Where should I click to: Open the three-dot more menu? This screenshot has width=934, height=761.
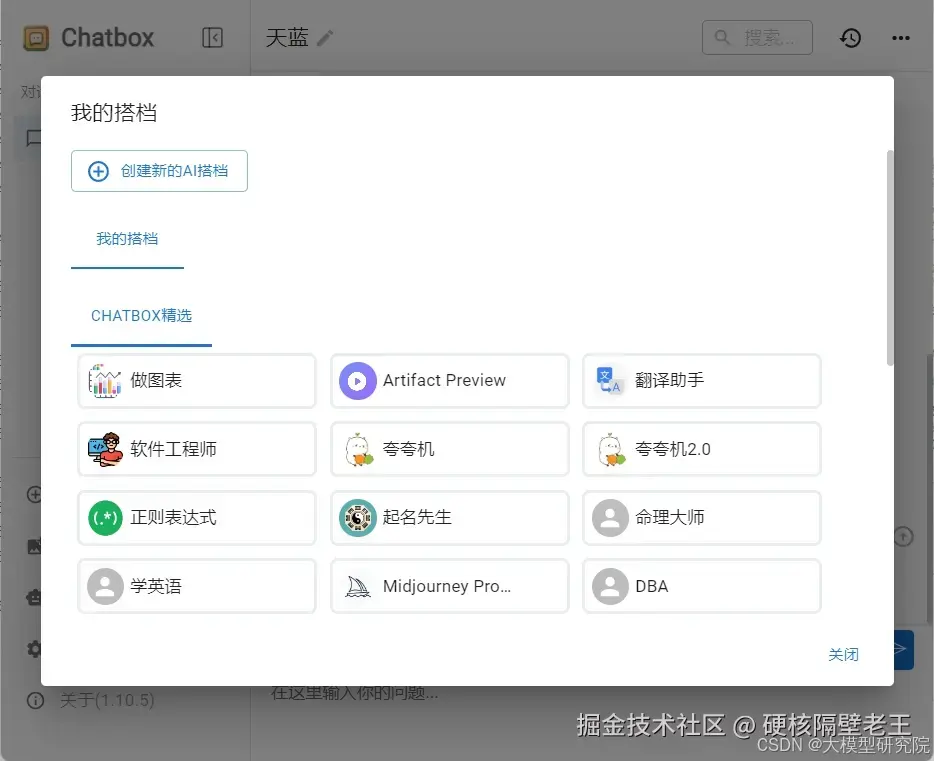901,38
